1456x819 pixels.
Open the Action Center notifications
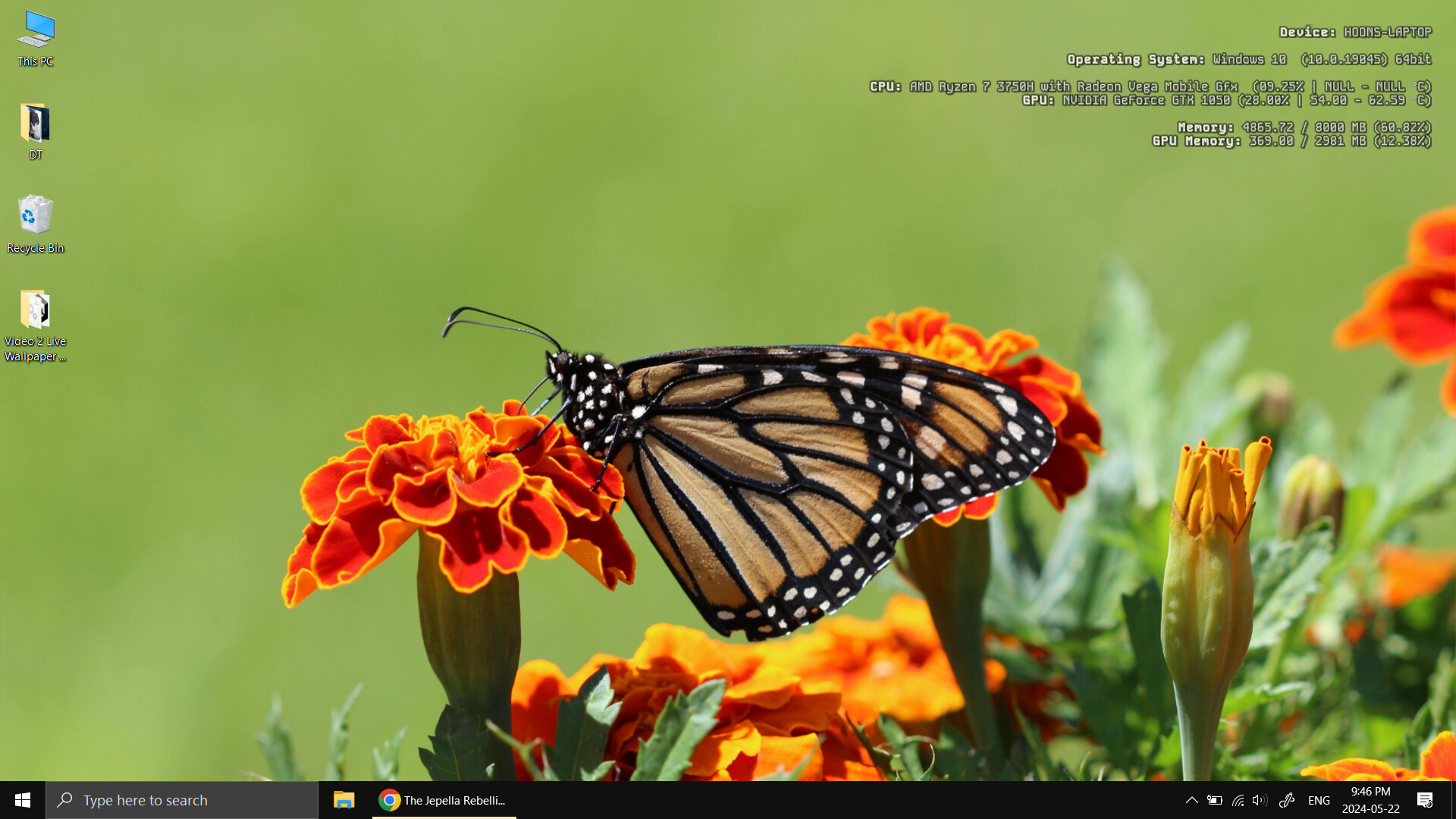tap(1425, 800)
